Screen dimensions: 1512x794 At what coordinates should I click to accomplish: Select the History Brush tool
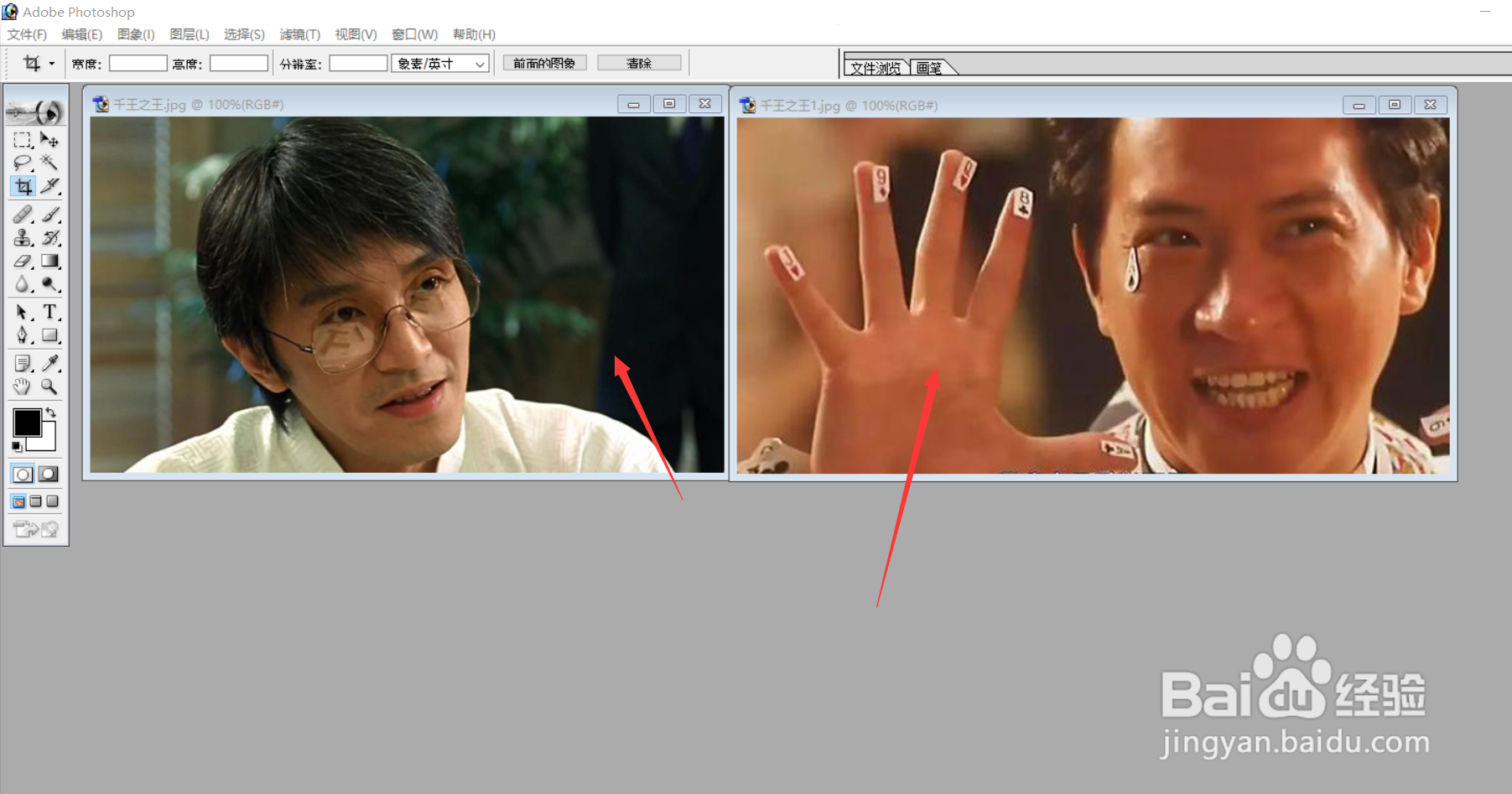[49, 238]
